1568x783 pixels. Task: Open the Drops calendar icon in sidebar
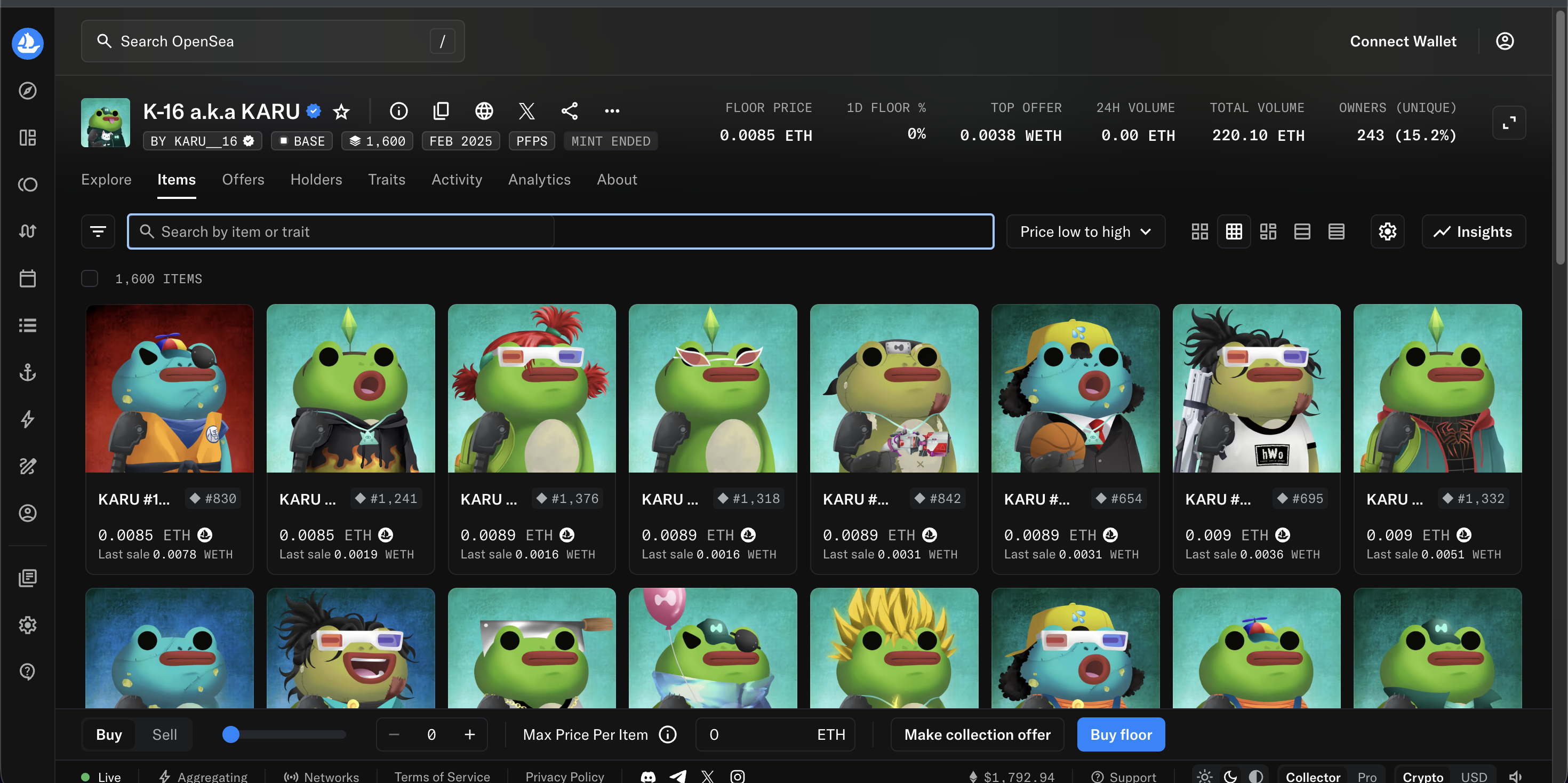pos(27,278)
